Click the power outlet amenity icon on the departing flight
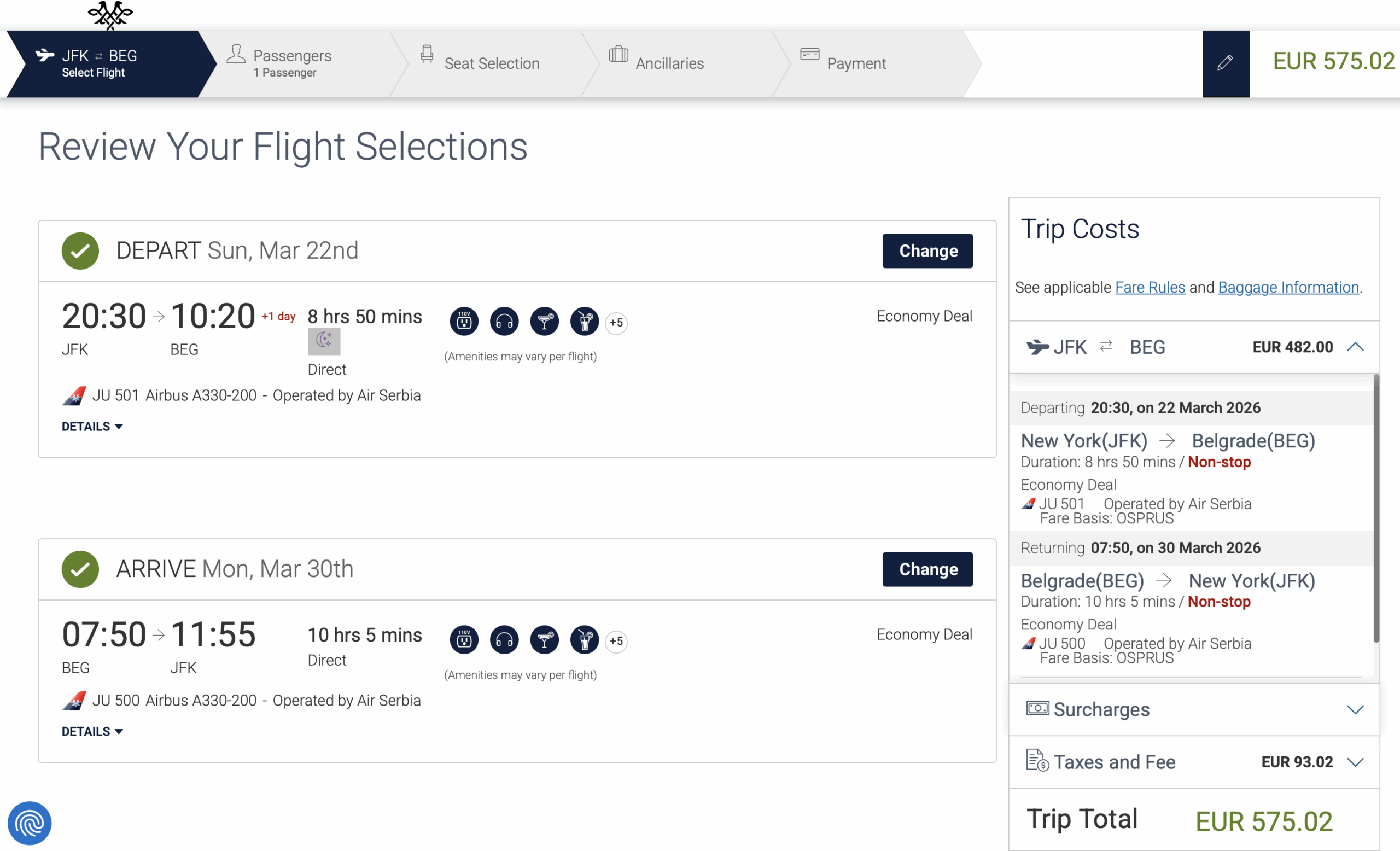The image size is (1400, 851). [x=464, y=322]
